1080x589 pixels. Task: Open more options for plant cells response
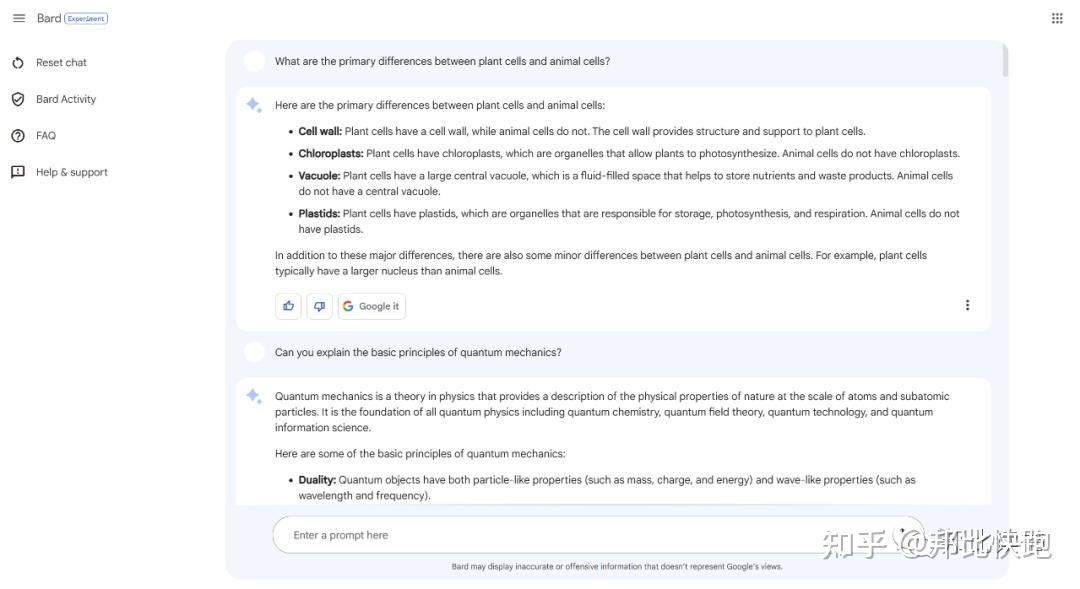click(967, 305)
